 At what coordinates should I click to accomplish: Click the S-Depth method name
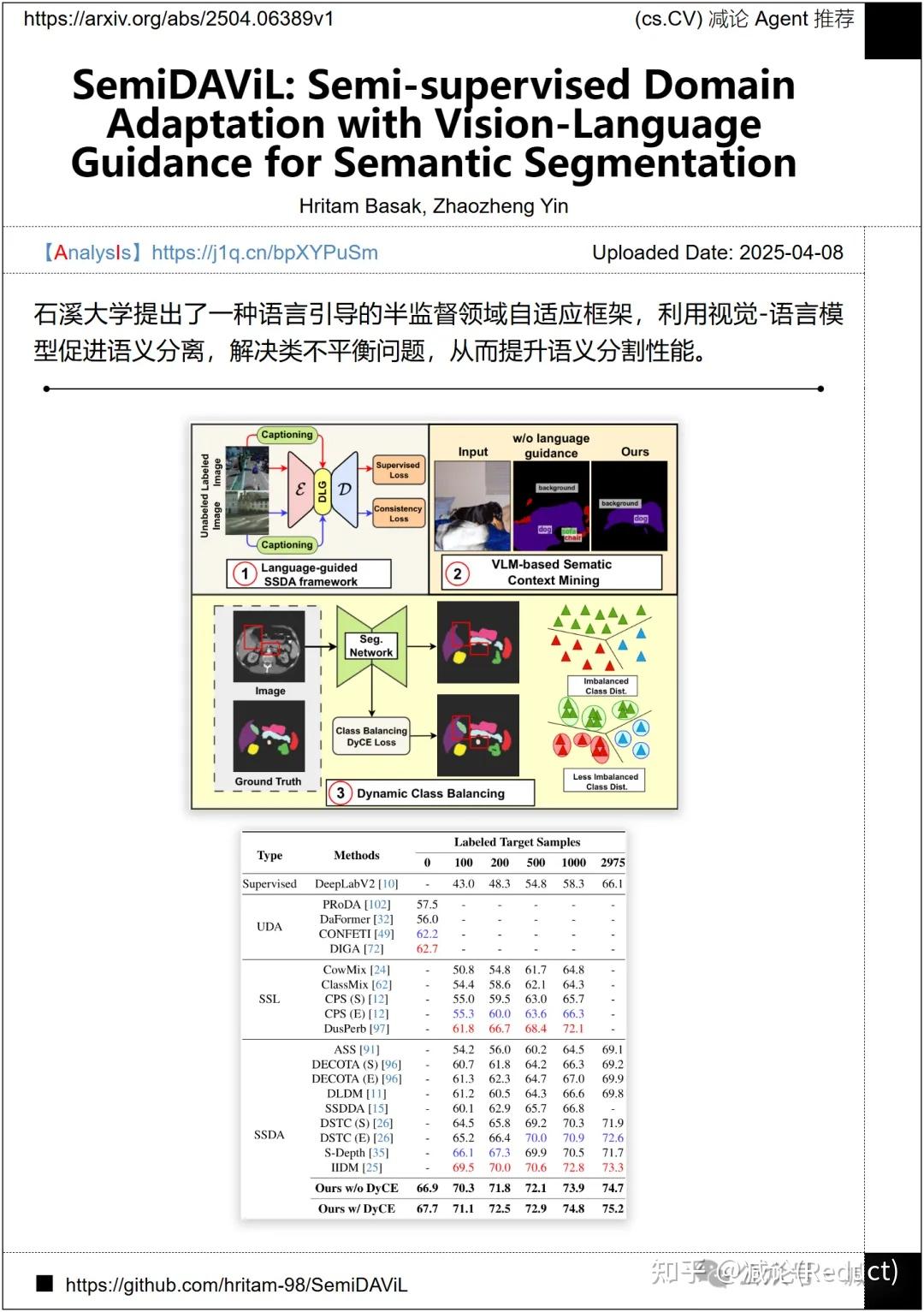pyautogui.click(x=346, y=1153)
